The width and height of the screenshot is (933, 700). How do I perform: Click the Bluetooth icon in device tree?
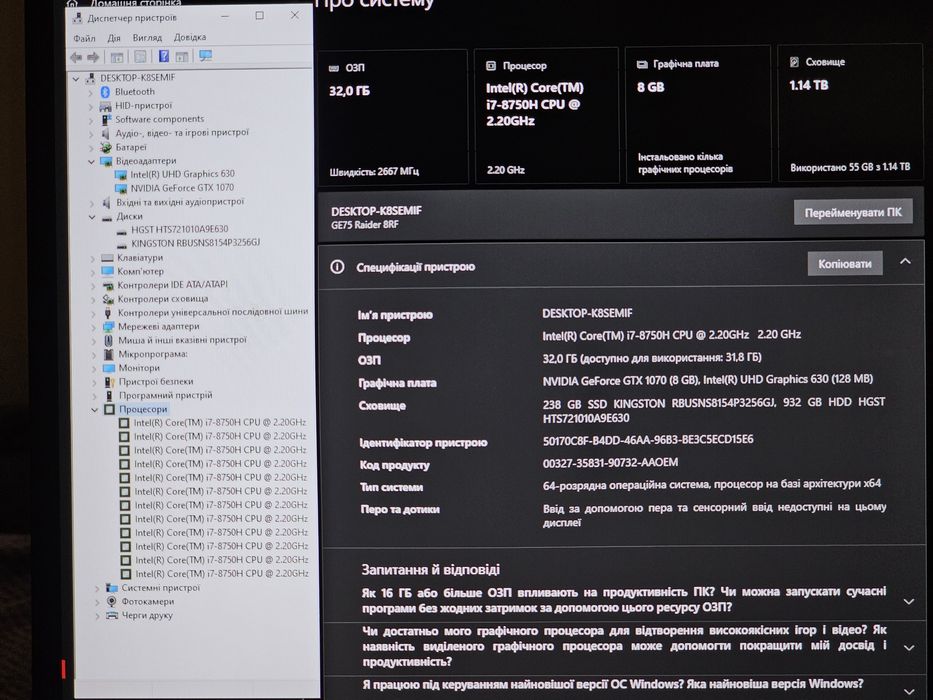tap(105, 92)
